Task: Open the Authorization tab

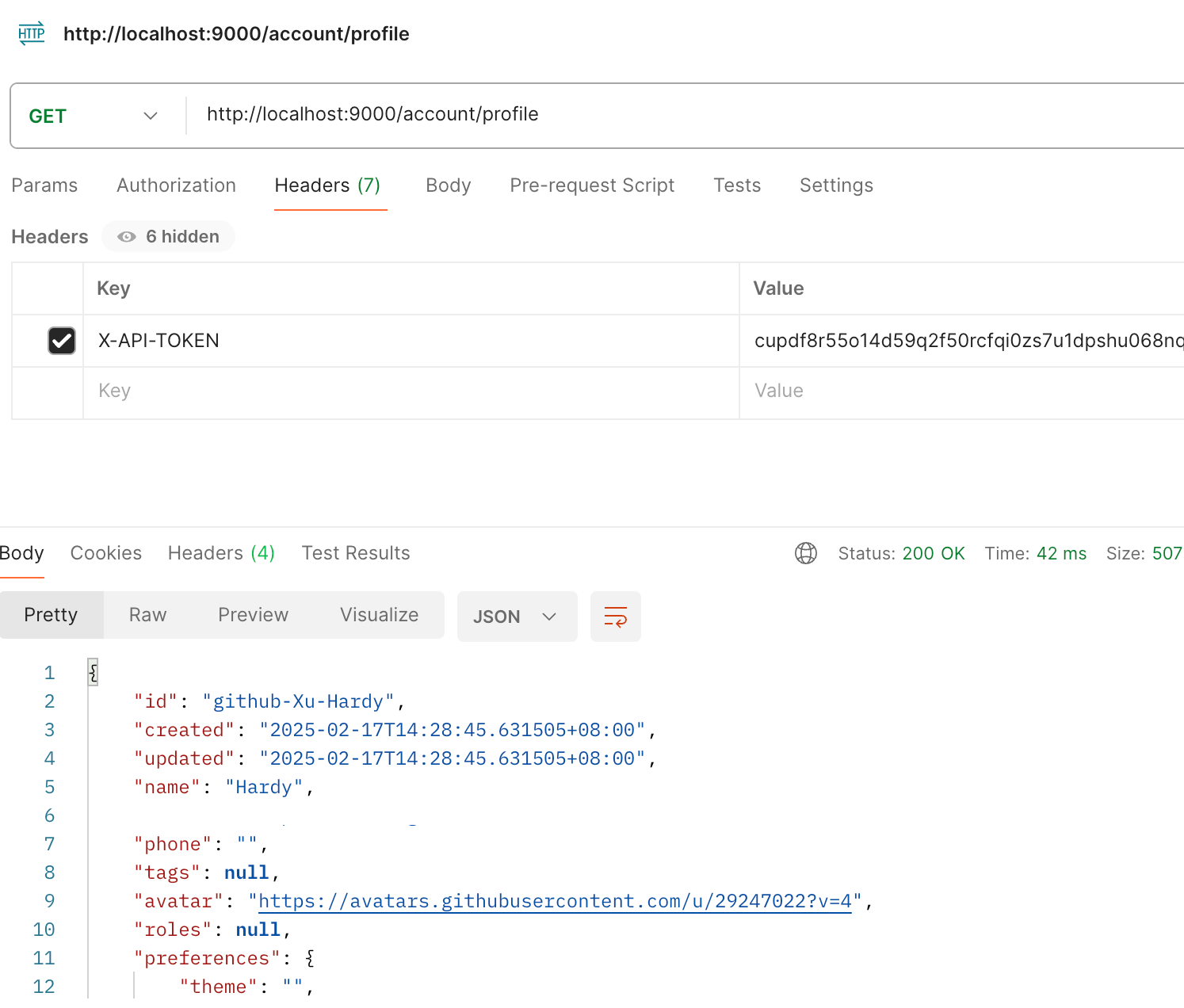Action: 176,185
